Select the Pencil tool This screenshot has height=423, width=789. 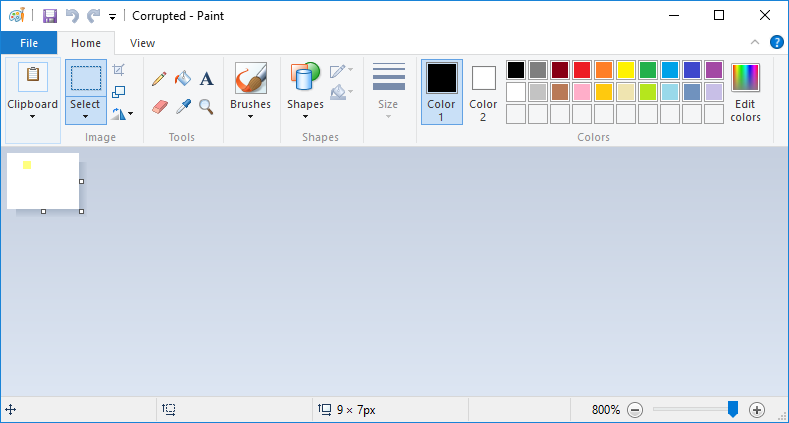coord(159,79)
